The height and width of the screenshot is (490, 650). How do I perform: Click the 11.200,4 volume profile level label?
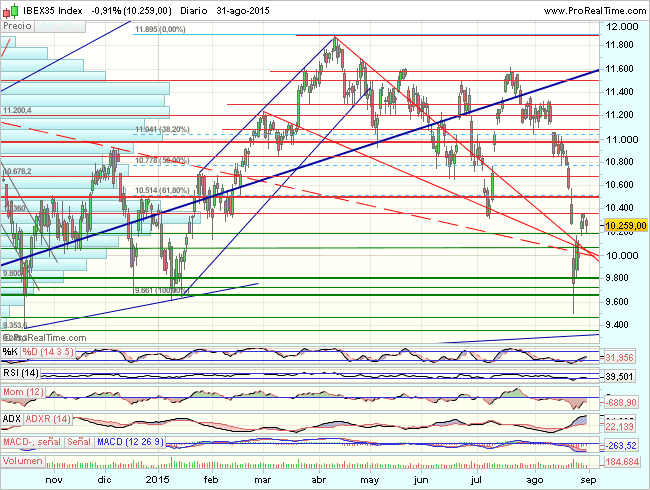click(x=17, y=110)
